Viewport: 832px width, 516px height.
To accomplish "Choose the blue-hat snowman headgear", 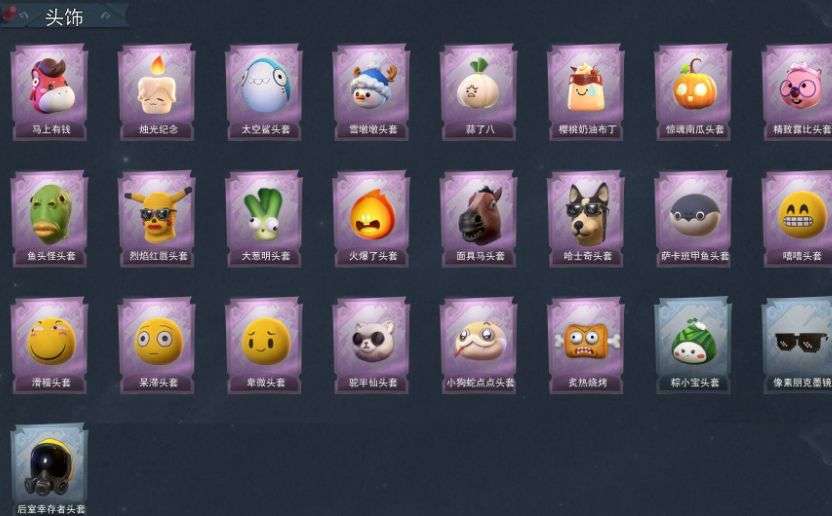I will (371, 92).
